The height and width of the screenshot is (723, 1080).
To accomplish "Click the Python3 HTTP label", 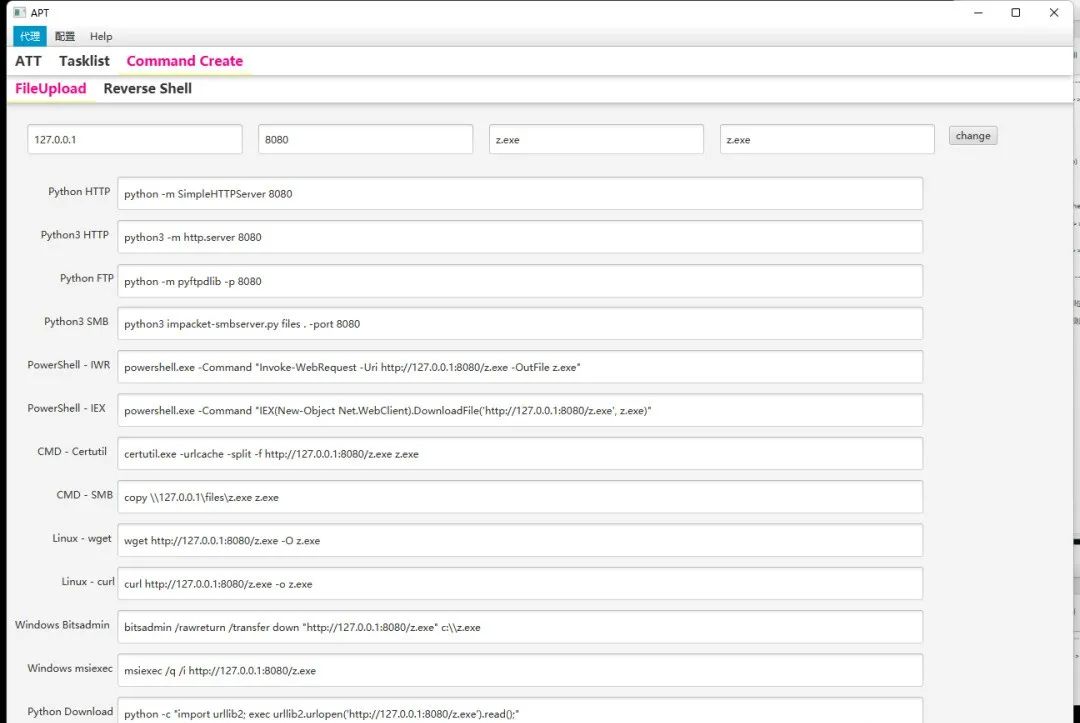I will [75, 235].
